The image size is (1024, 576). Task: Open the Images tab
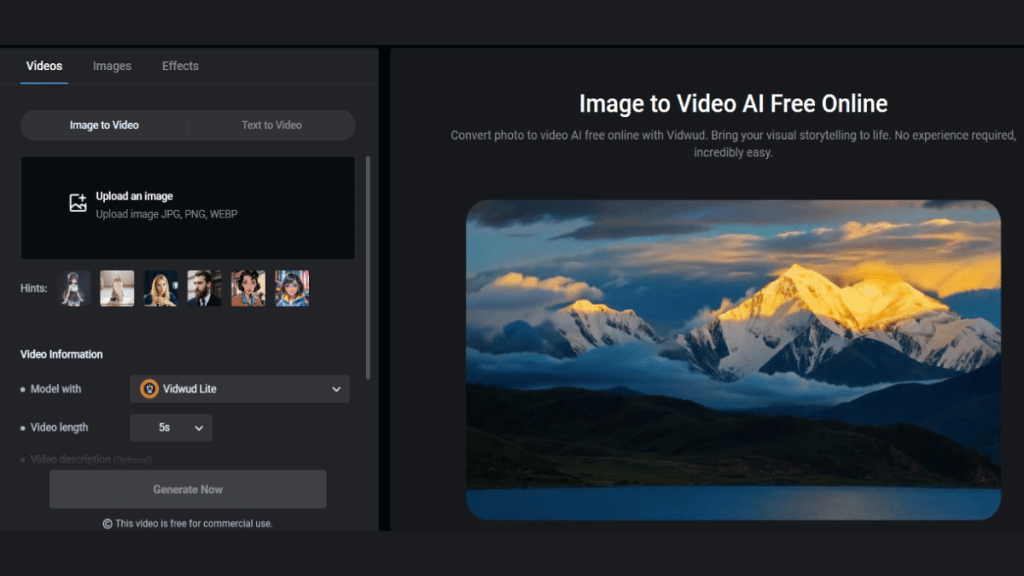112,66
